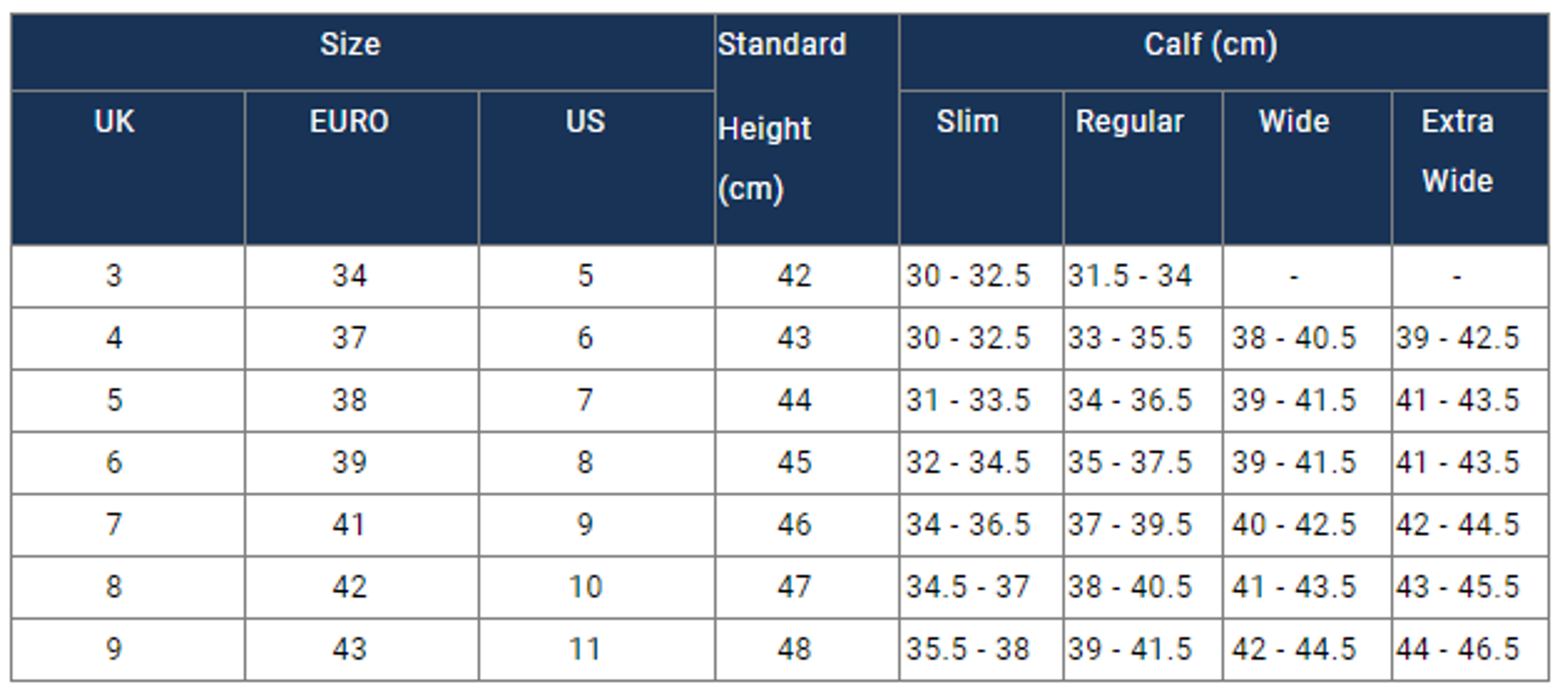The height and width of the screenshot is (697, 1568).
Task: Click the Wide calf column header
Action: click(1294, 122)
